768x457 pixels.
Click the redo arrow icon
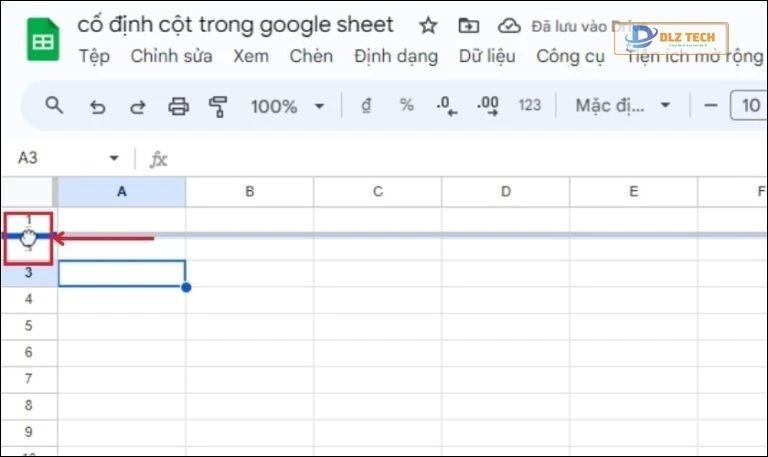(x=137, y=105)
